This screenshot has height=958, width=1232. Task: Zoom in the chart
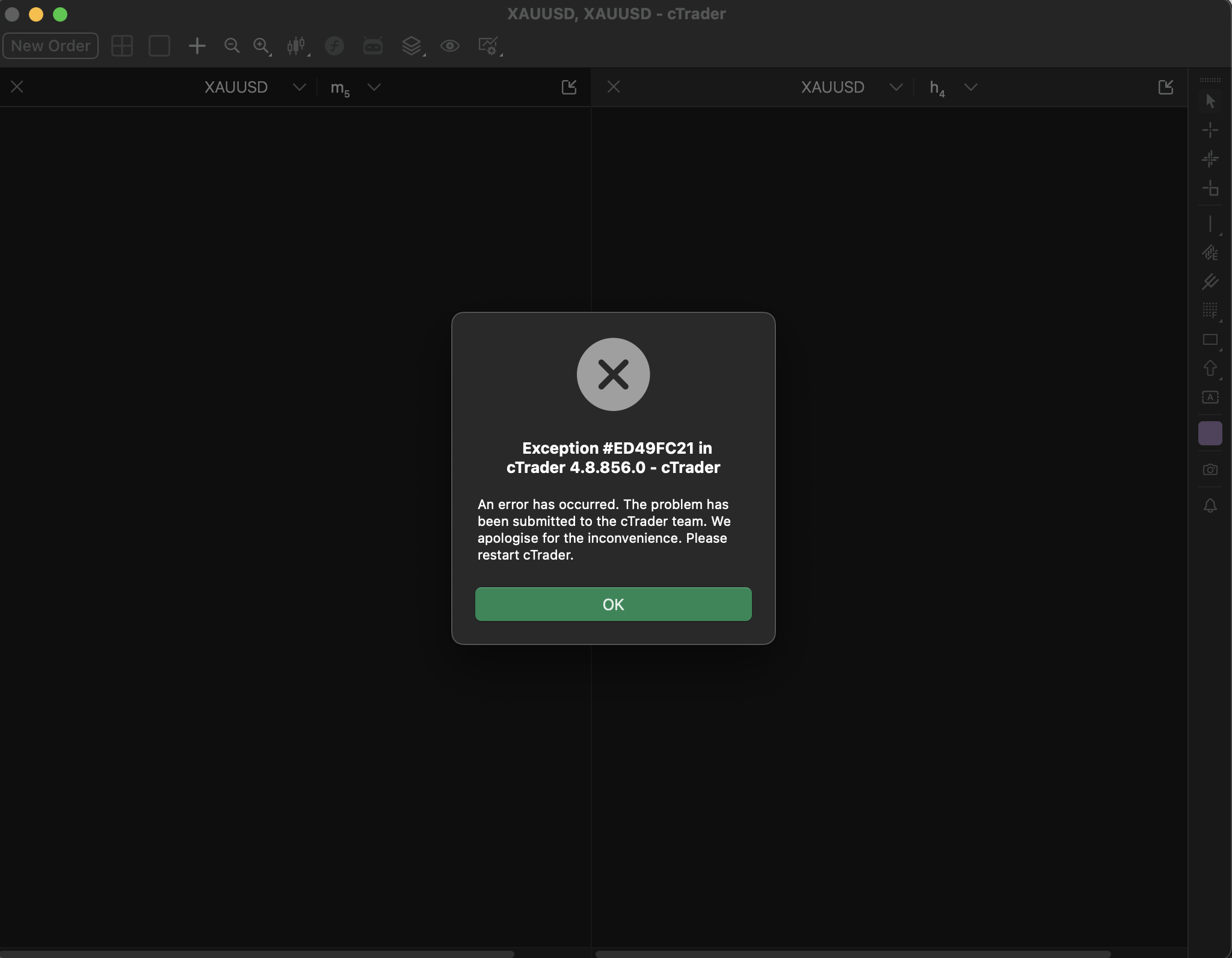[262, 46]
